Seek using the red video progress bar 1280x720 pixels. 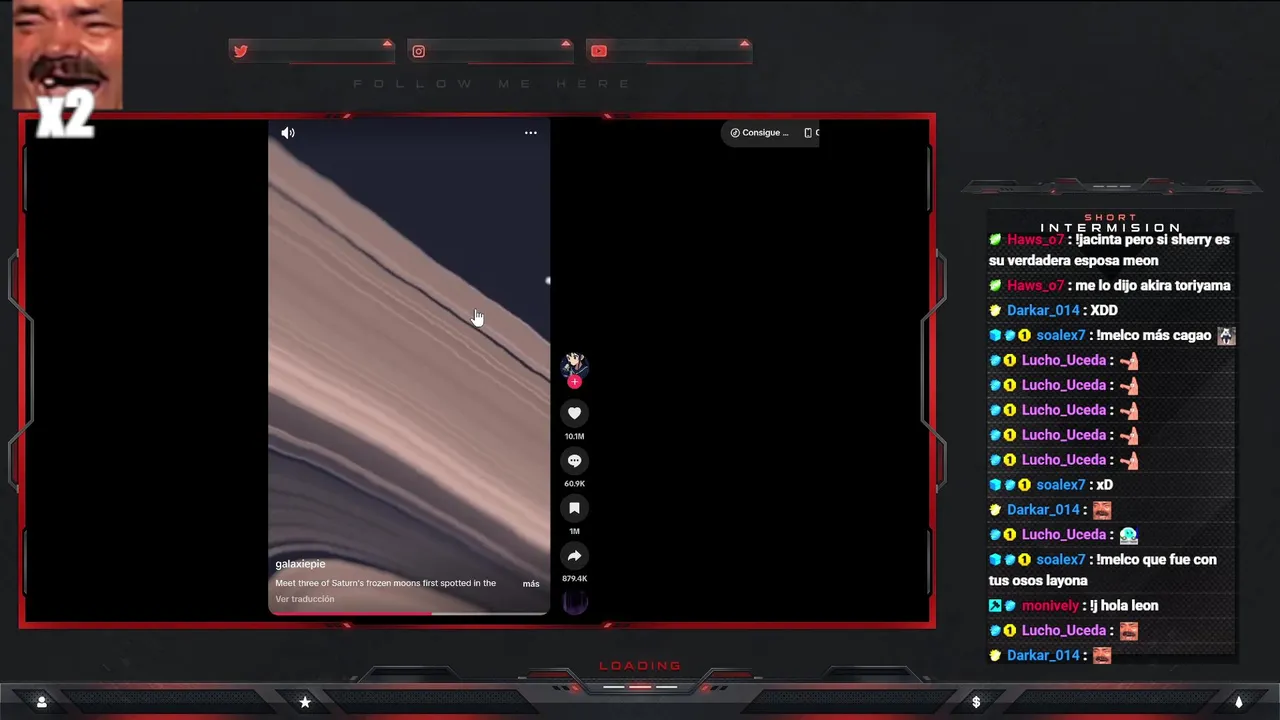(408, 613)
